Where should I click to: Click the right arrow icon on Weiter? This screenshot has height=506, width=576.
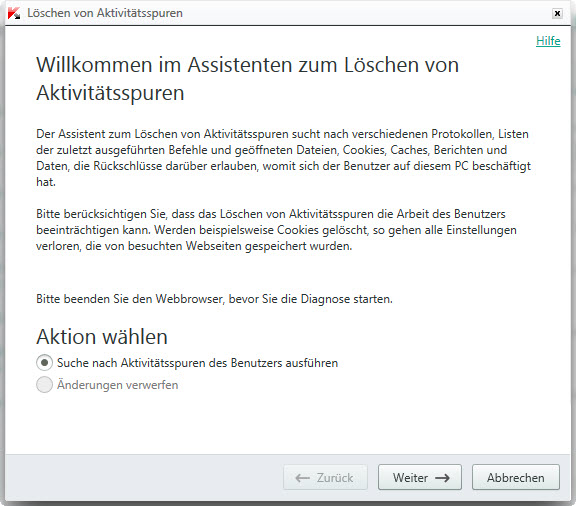tap(442, 478)
